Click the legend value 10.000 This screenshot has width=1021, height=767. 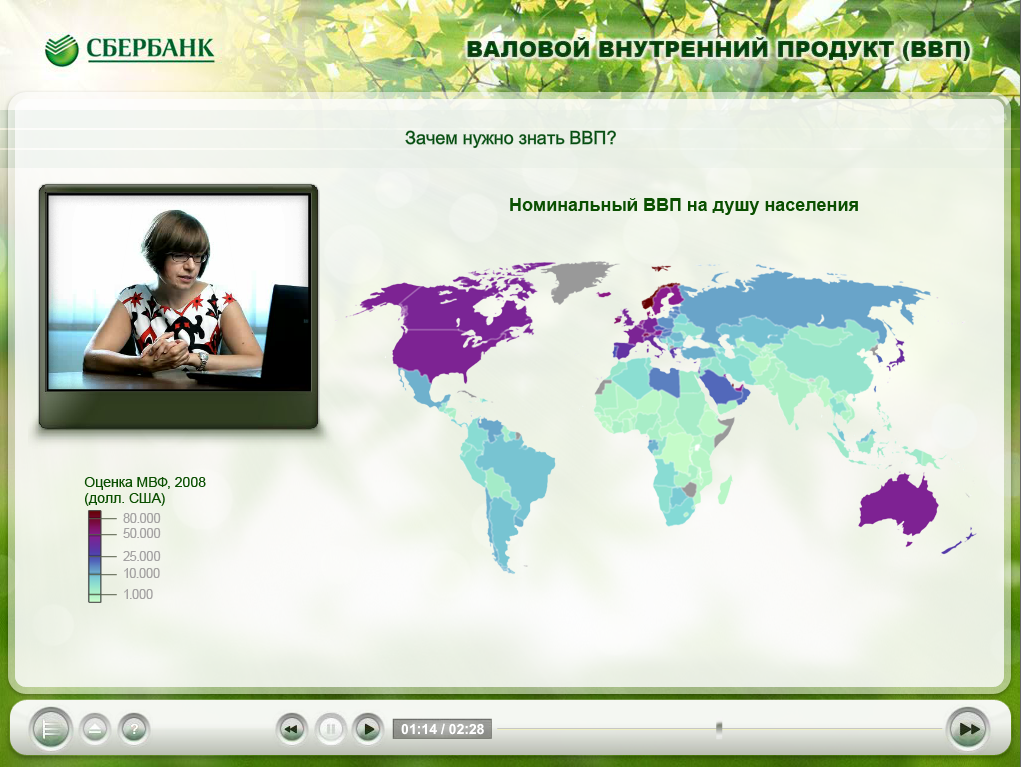pos(141,573)
